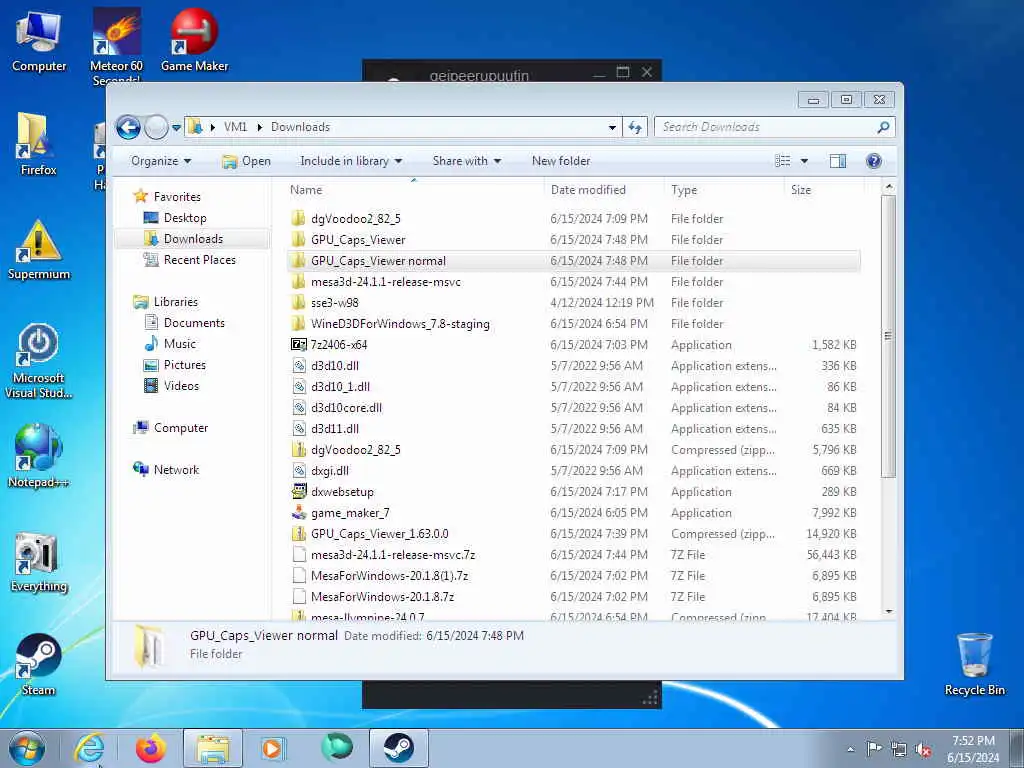Select Recent Places in the navigation pane
Screen dimensions: 1024x768
tap(199, 259)
